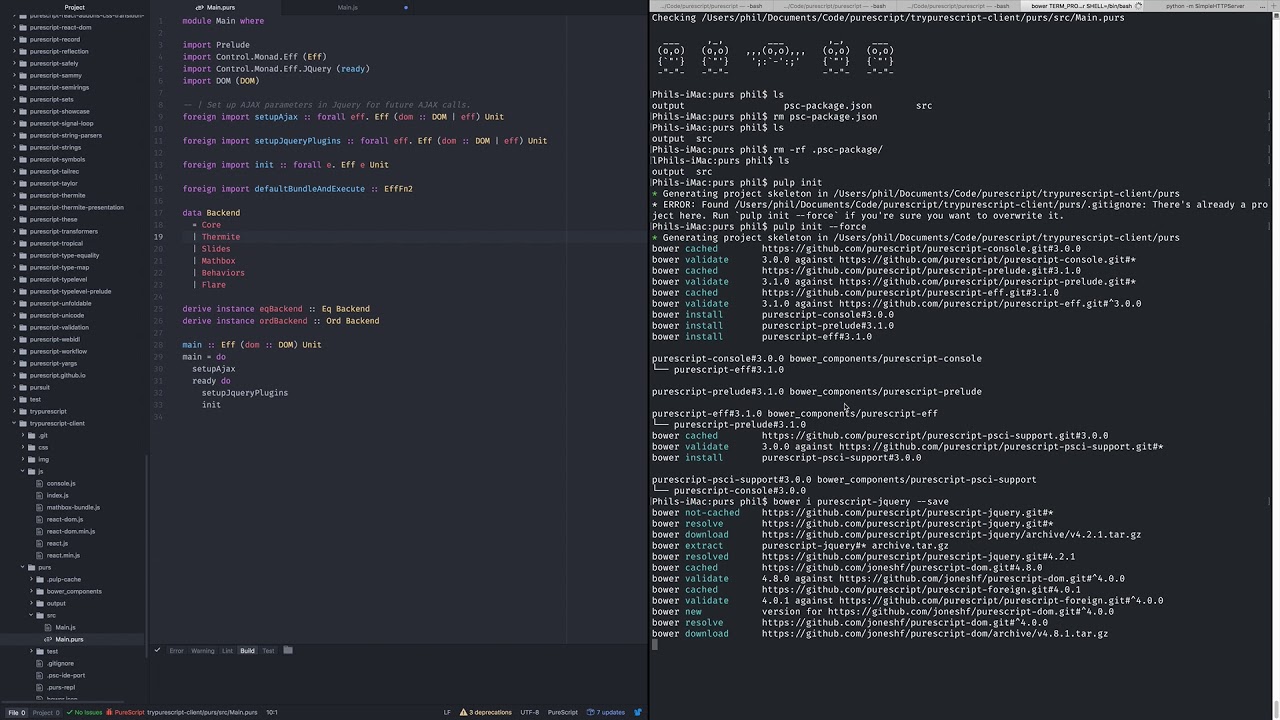Change the LF line ending setting
Viewport: 1280px width, 720px height.
[447, 712]
